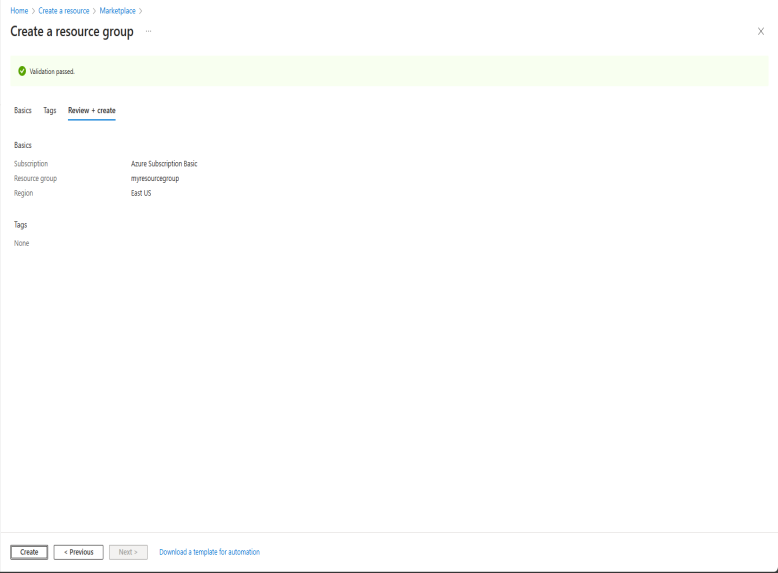This screenshot has width=778, height=573.
Task: Click the East US region value
Action: click(141, 193)
